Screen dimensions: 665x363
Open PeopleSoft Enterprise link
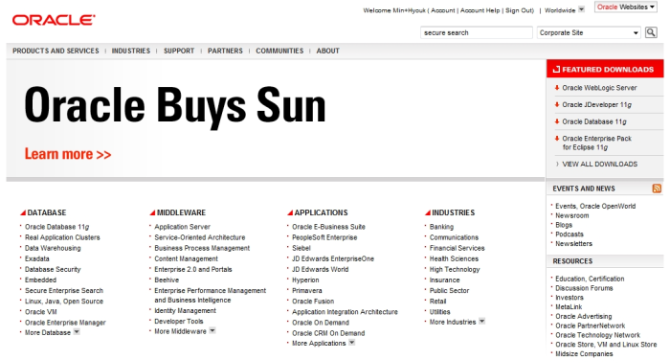pos(324,237)
